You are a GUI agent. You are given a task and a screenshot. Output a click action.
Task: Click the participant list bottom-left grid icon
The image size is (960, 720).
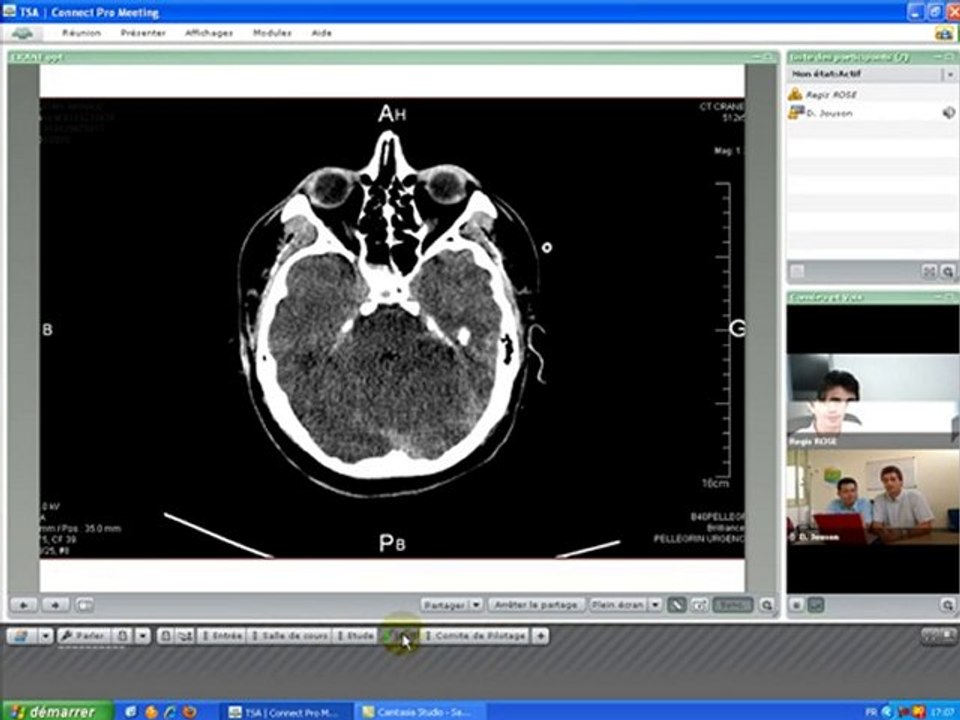(797, 271)
